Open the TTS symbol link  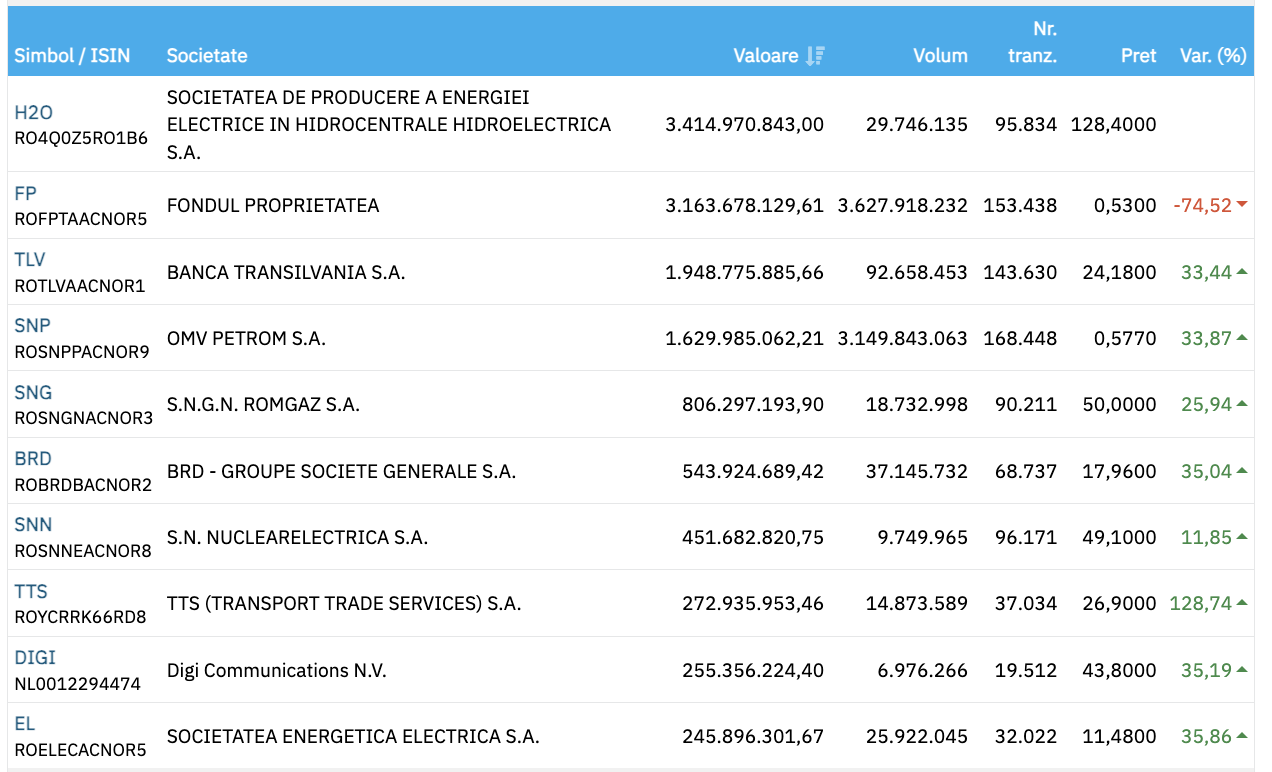point(31,592)
